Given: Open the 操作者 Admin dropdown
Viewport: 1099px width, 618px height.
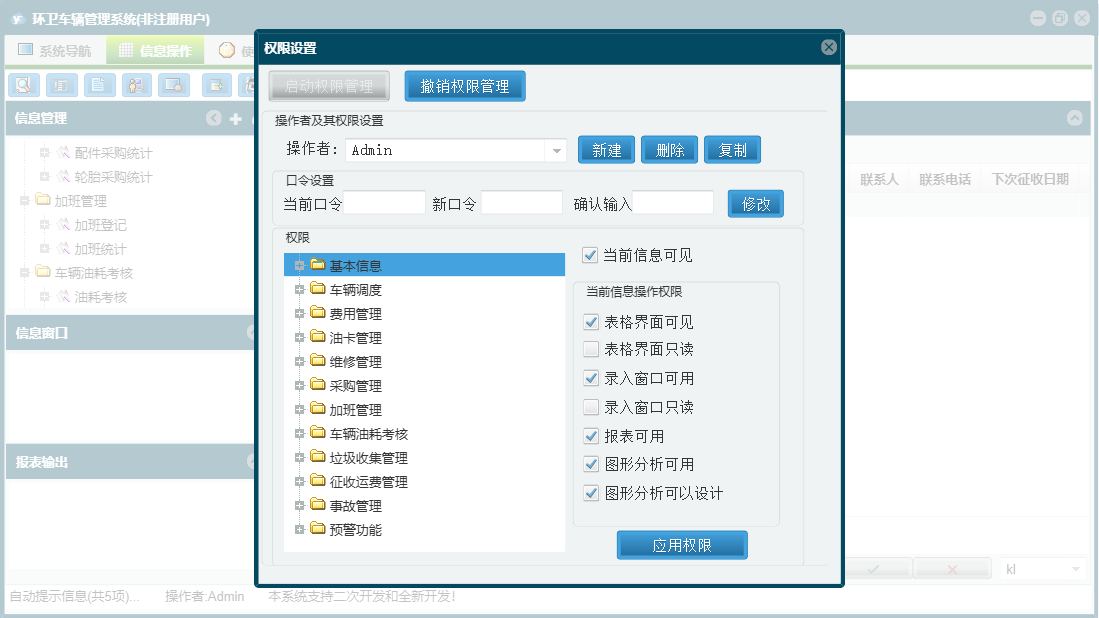Looking at the screenshot, I should click(x=556, y=151).
